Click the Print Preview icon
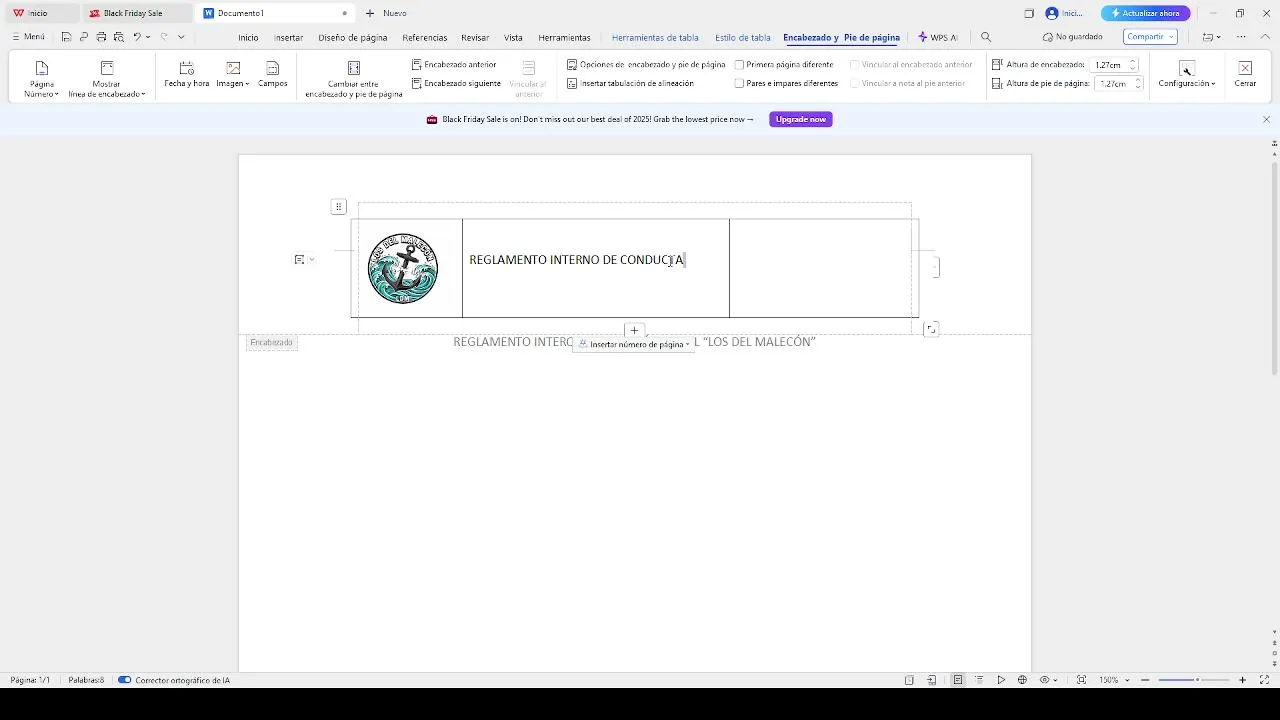Image resolution: width=1280 pixels, height=720 pixels. (118, 37)
